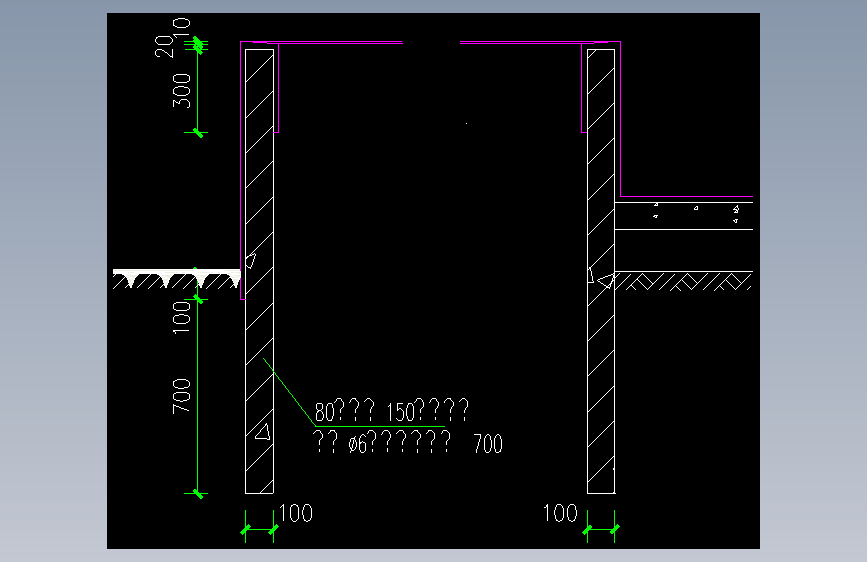Select the "100" width label under left wall
Image resolution: width=867 pixels, height=562 pixels.
(x=296, y=513)
